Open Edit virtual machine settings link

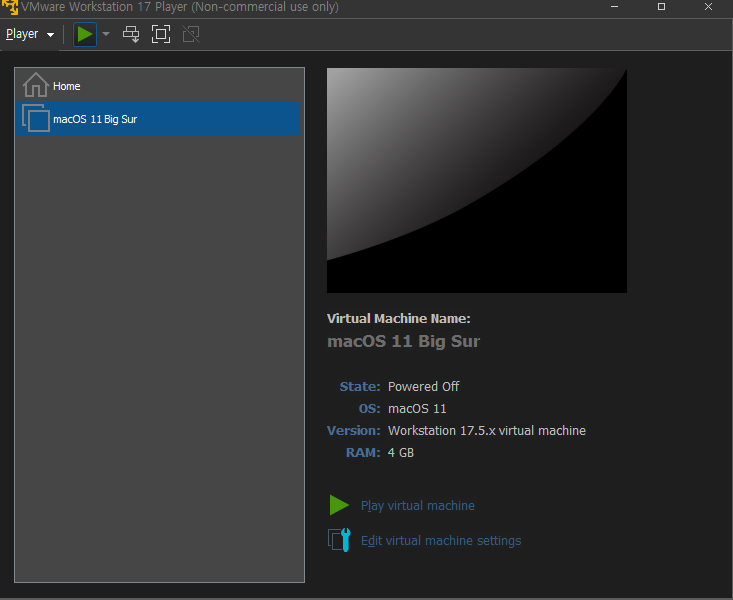click(x=441, y=541)
